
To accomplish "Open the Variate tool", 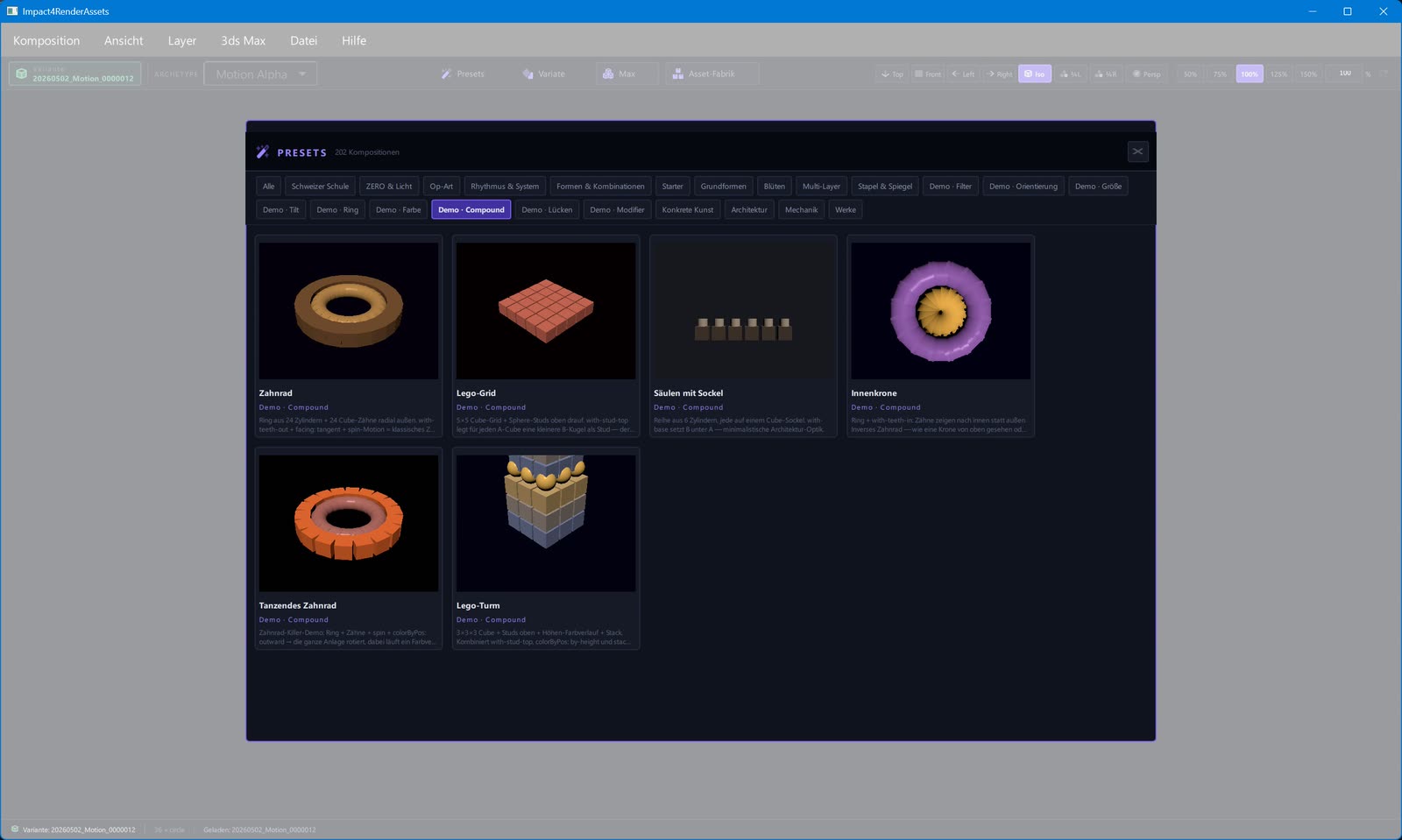I will tap(543, 74).
